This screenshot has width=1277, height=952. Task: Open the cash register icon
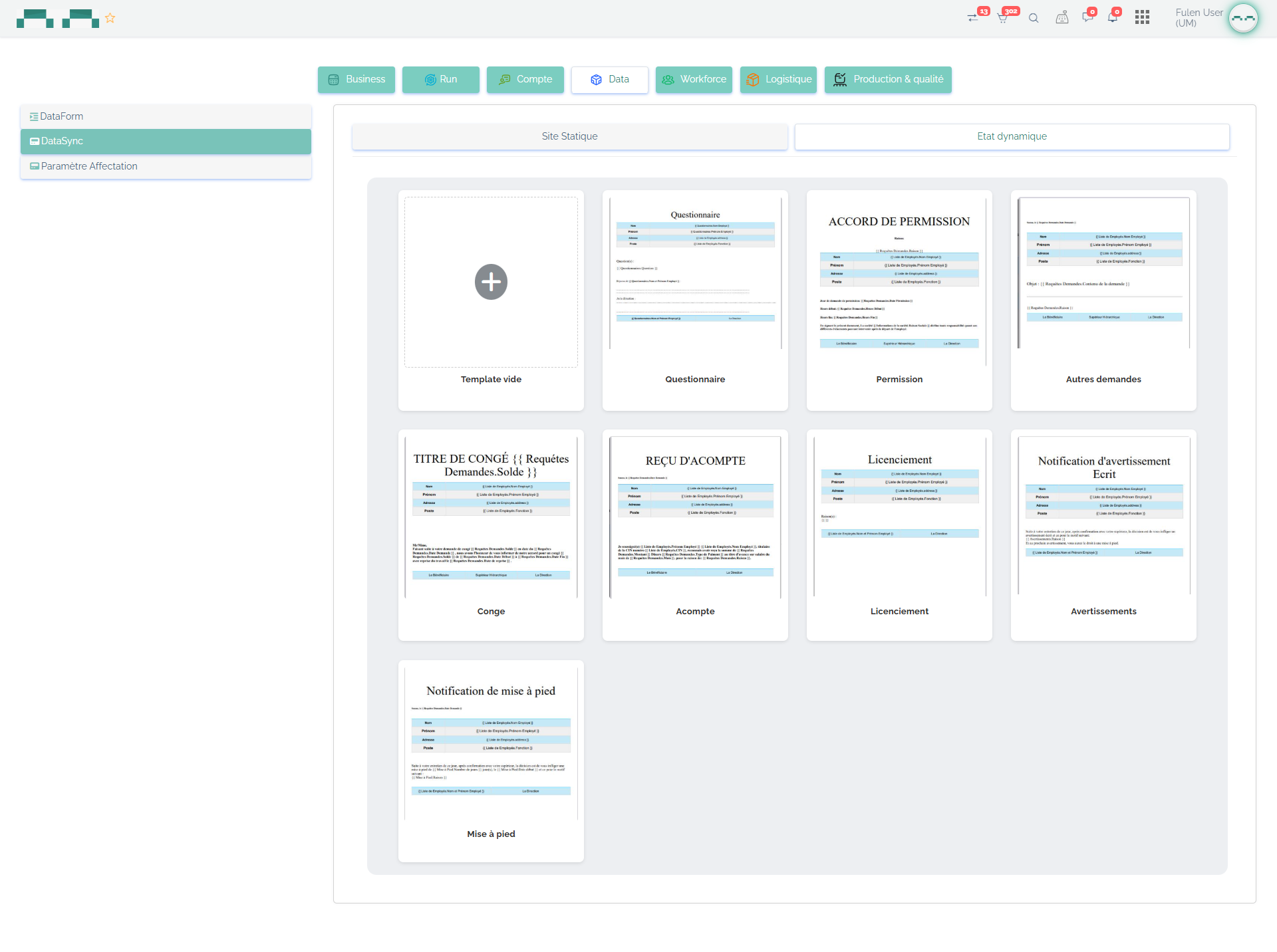click(1062, 18)
